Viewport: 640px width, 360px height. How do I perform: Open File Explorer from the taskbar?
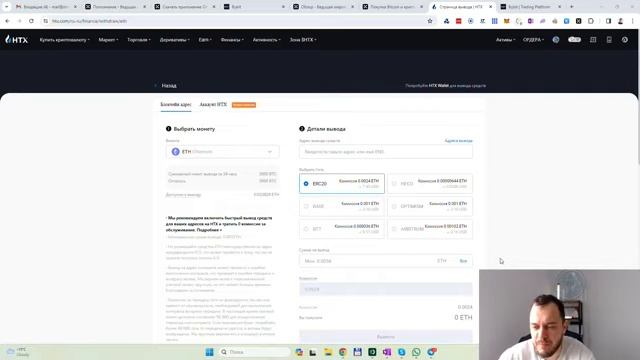[328, 352]
